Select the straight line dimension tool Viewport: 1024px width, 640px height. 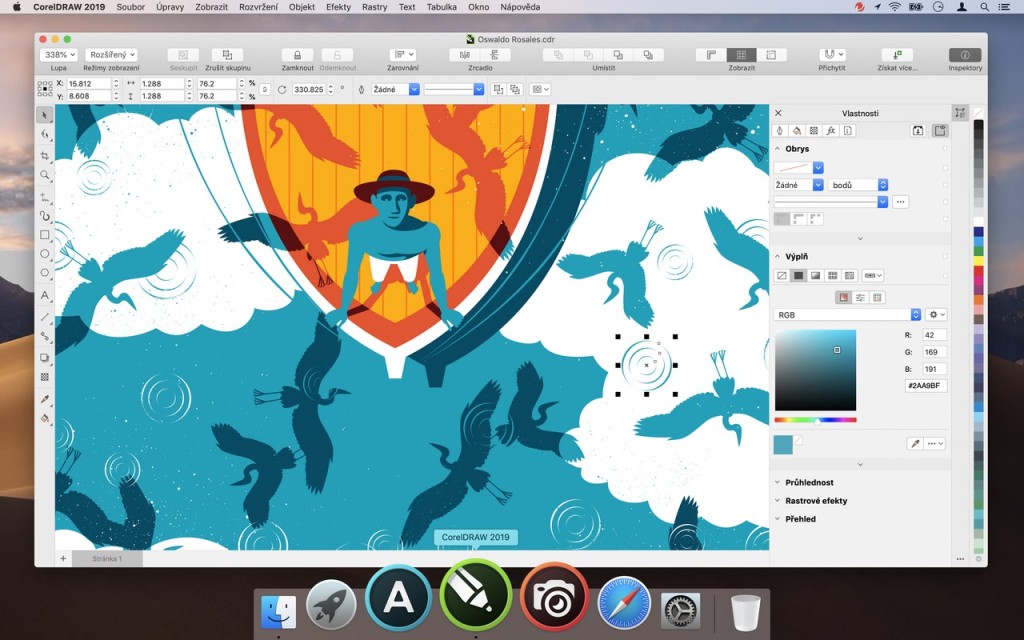coord(44,317)
